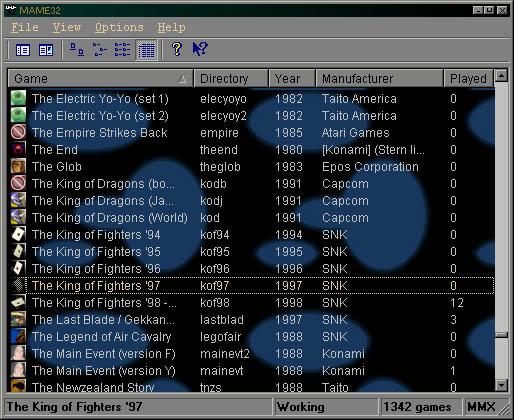Select The King of Dragons (World)
514x420 pixels.
(110, 218)
